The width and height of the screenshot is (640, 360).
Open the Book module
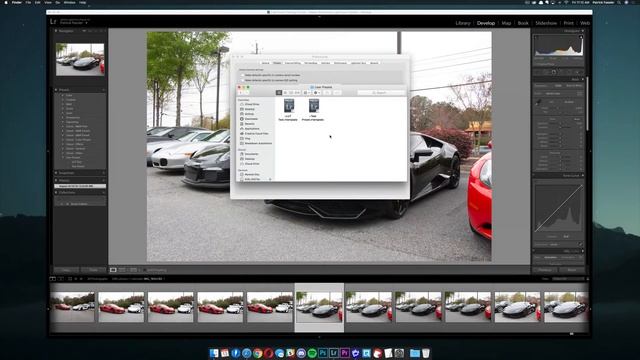click(523, 23)
